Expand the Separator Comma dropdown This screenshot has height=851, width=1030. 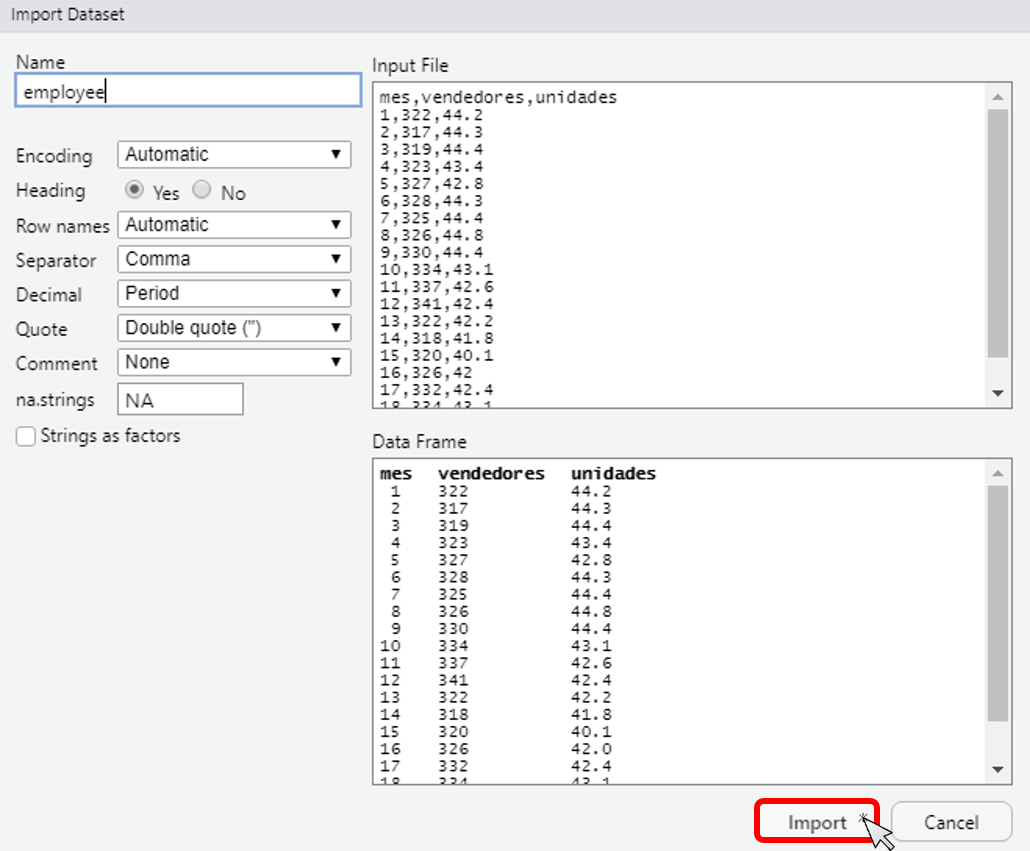pyautogui.click(x=234, y=259)
